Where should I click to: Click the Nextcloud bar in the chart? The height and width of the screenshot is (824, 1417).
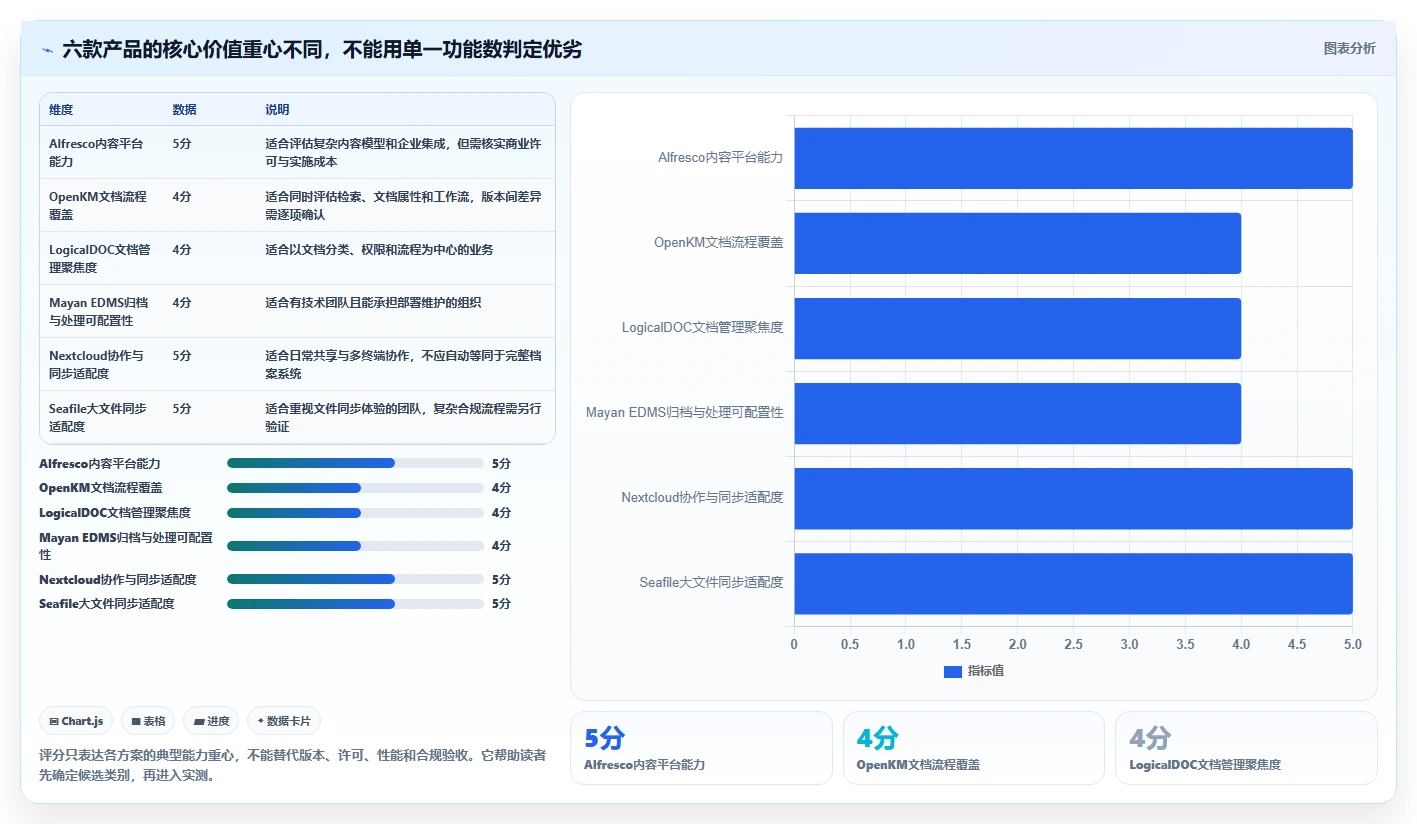(x=1073, y=498)
